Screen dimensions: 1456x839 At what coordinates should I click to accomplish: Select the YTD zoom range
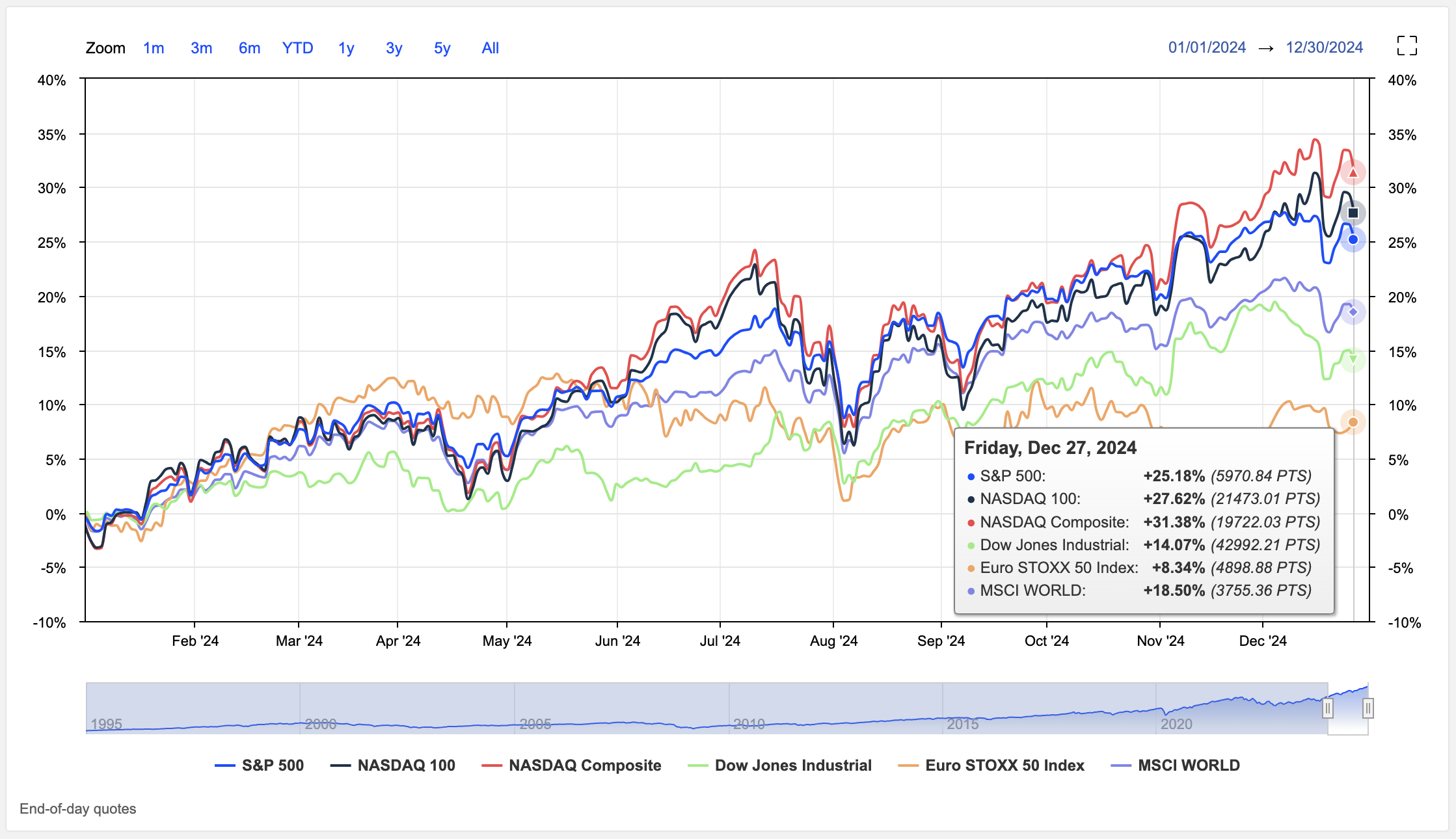[297, 48]
